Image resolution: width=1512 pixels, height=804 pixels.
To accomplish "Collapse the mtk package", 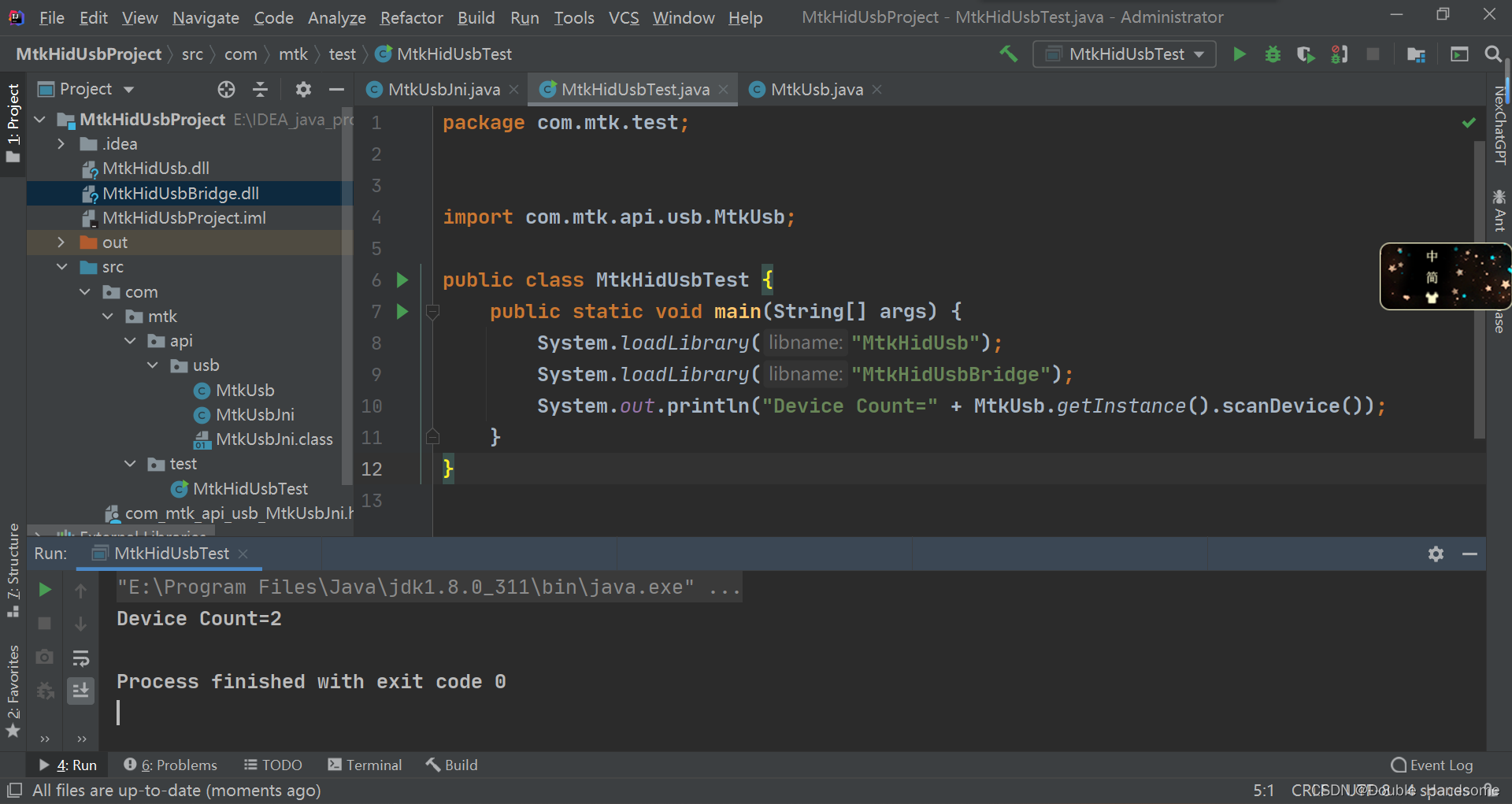I will tap(108, 317).
